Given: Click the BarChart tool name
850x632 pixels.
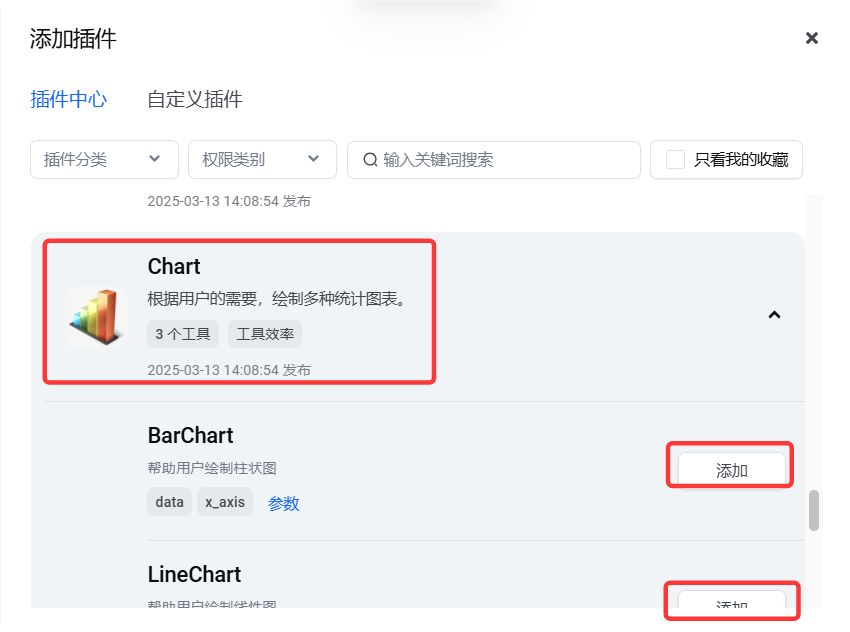Looking at the screenshot, I should [190, 436].
